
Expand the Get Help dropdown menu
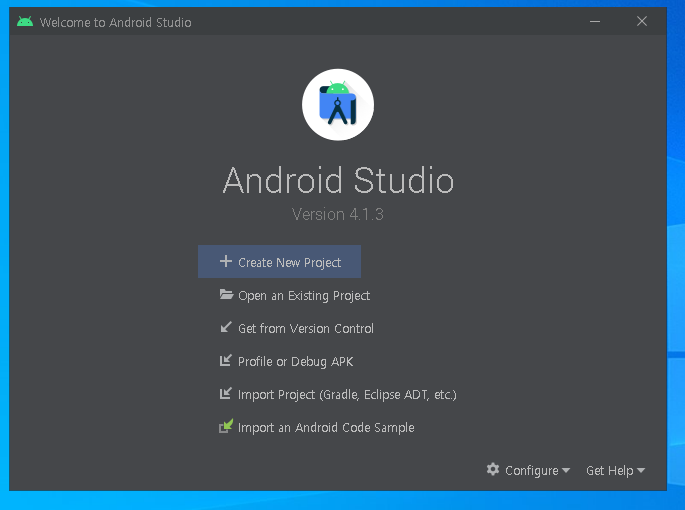click(x=616, y=470)
